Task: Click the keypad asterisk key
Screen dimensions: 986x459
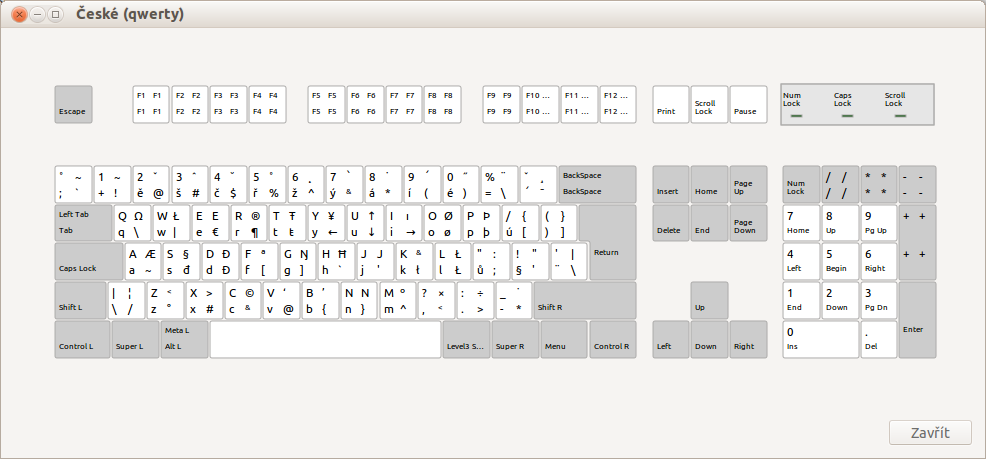Action: click(878, 184)
